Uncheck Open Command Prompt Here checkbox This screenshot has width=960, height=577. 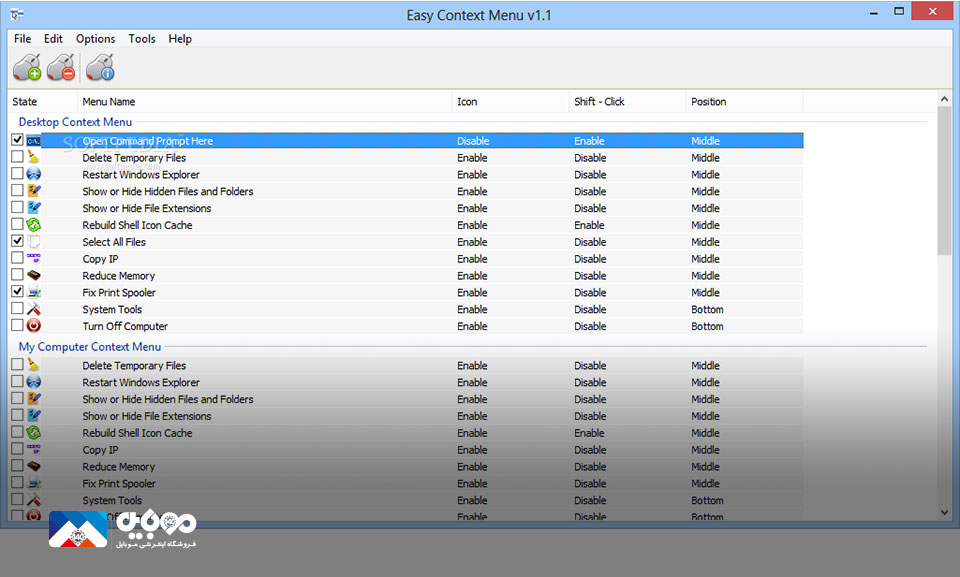[x=17, y=140]
